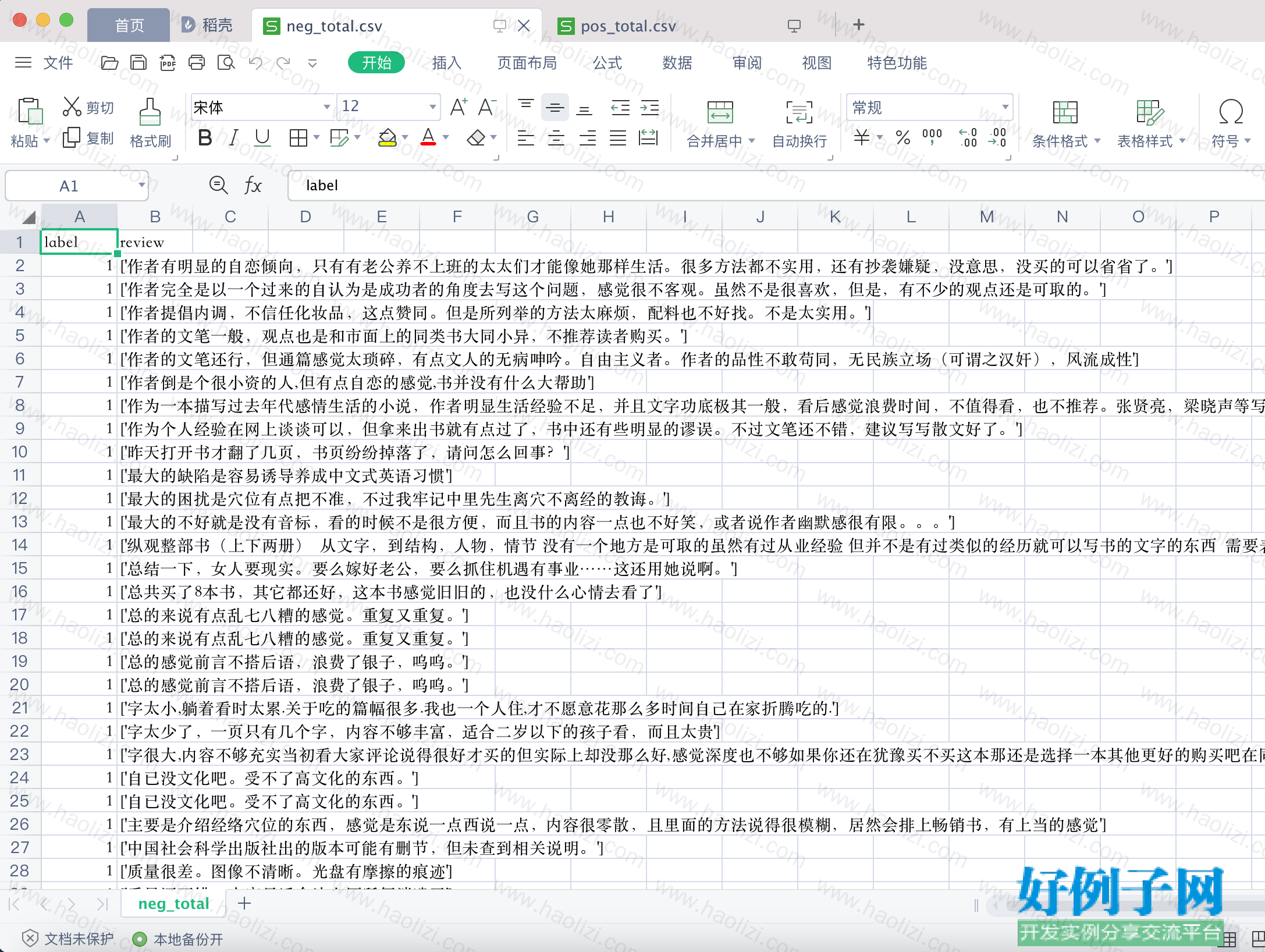1265x952 pixels.
Task: Apply thousands separator style
Action: pos(932,138)
